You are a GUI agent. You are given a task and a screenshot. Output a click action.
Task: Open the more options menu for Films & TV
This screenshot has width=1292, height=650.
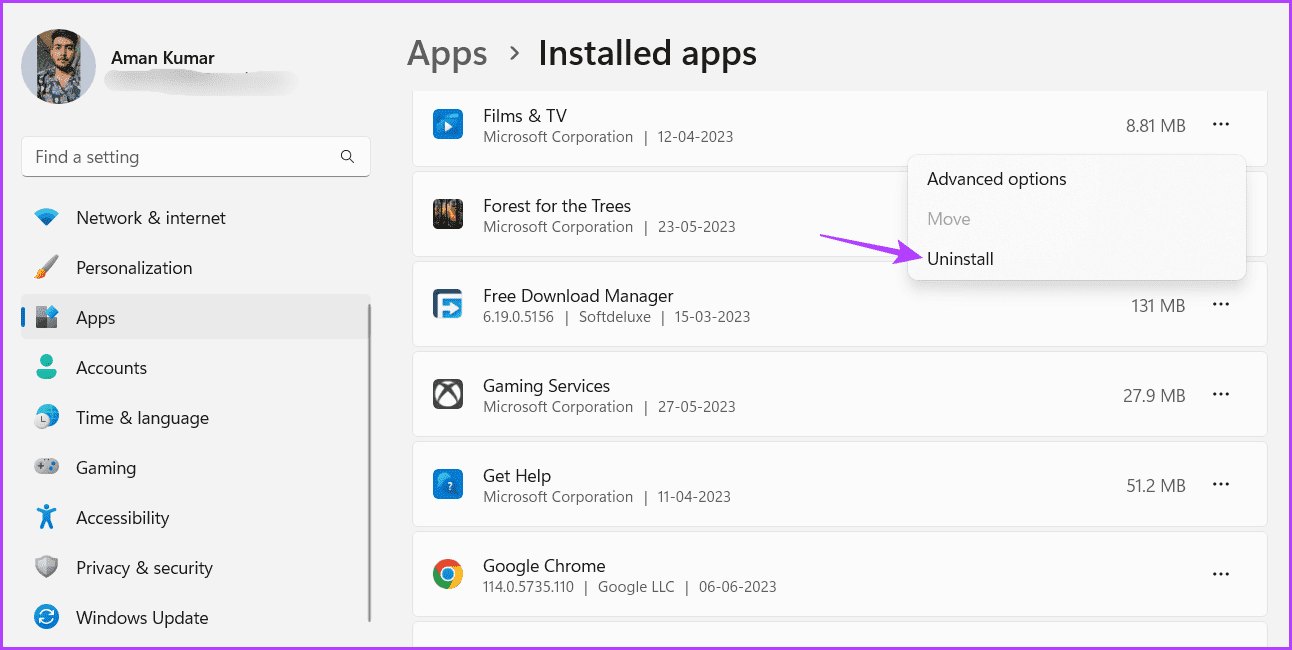[1220, 125]
